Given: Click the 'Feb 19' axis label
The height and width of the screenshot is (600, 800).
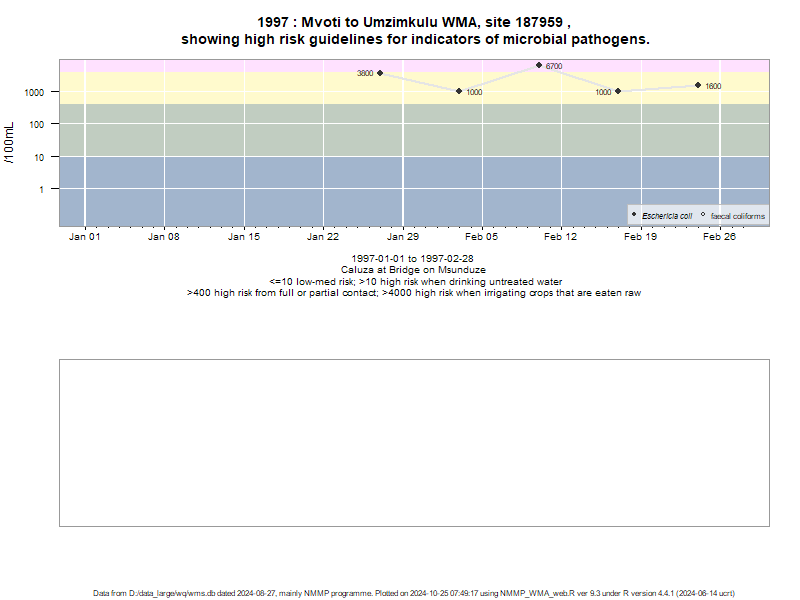Looking at the screenshot, I should pyautogui.click(x=640, y=237).
